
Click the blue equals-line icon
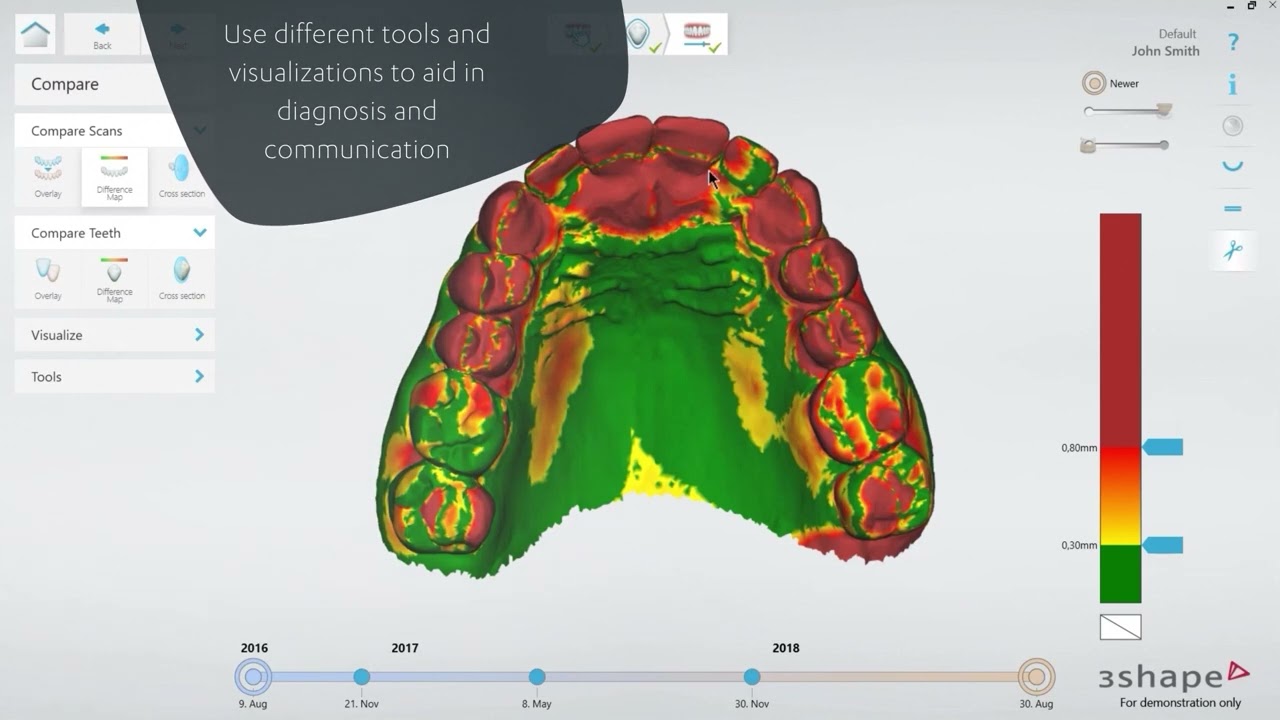[x=1233, y=209]
